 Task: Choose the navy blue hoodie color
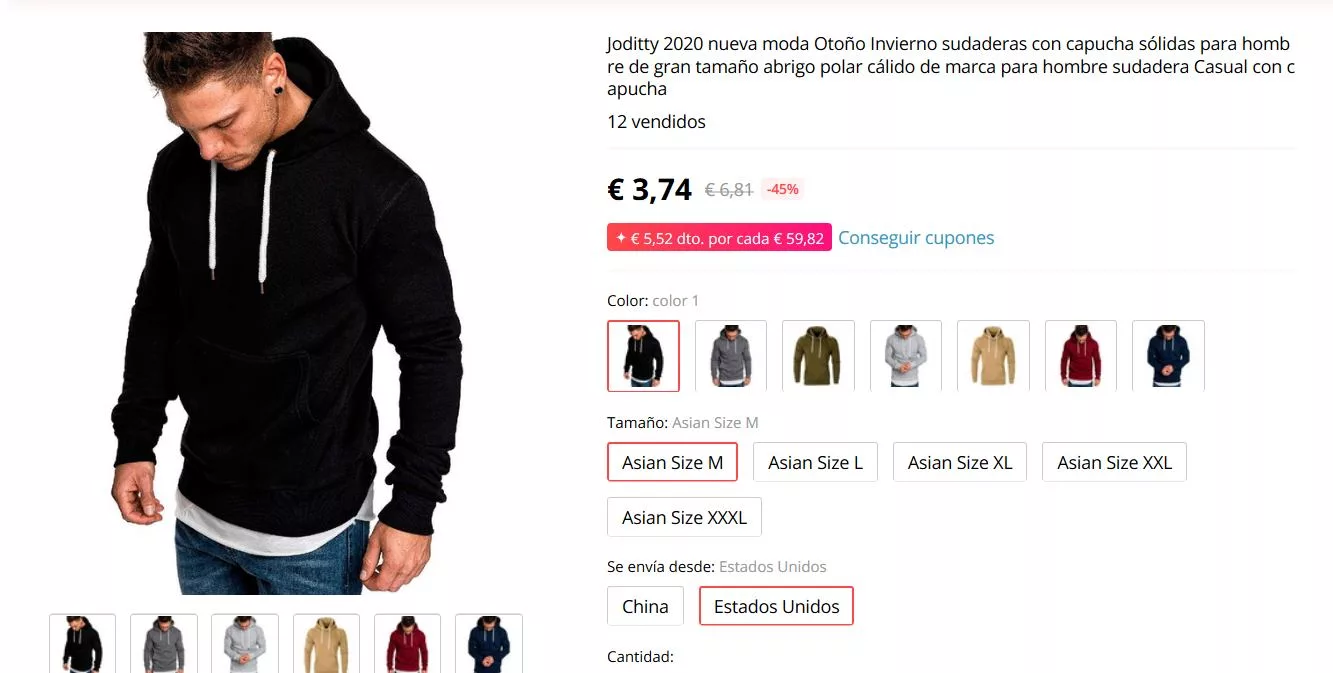[1168, 355]
